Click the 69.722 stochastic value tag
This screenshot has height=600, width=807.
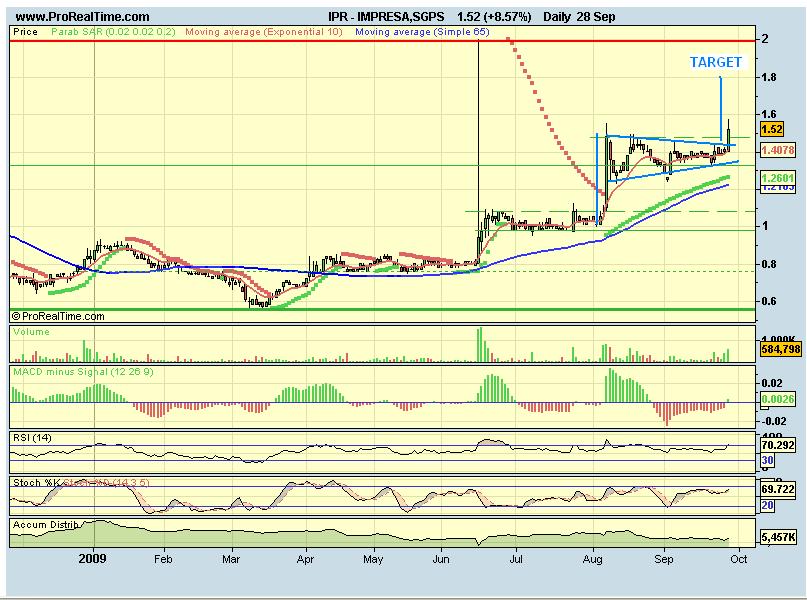(x=778, y=489)
